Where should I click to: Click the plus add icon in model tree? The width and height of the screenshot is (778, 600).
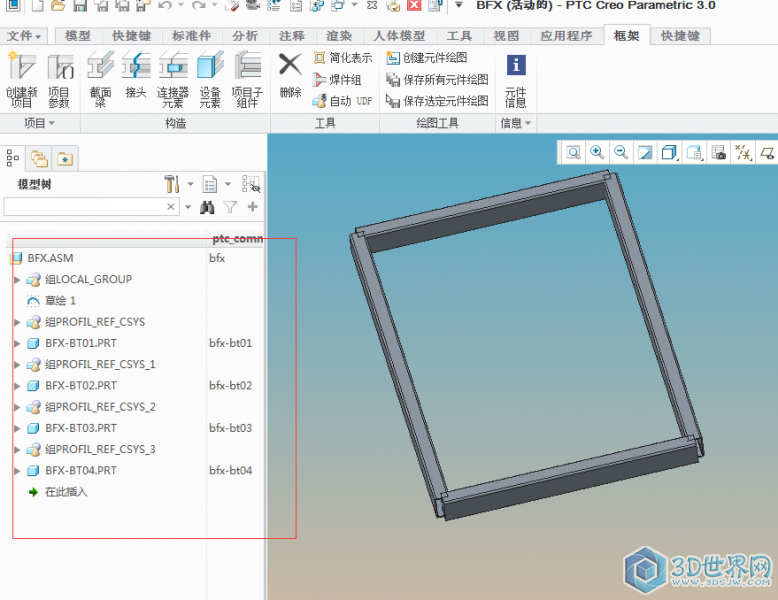click(x=253, y=206)
